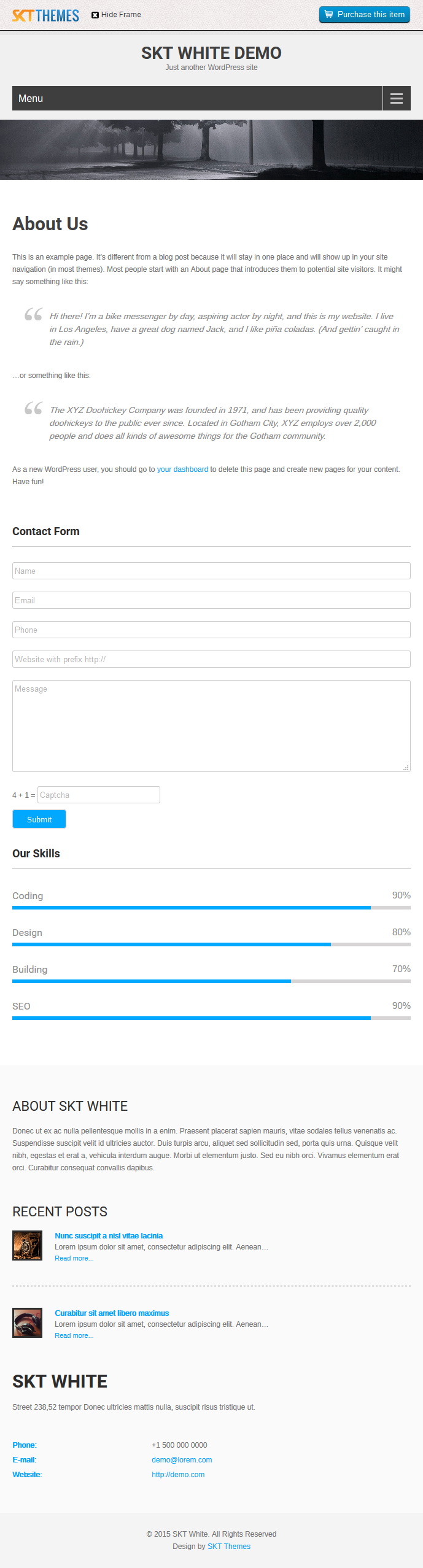Screen dimensions: 423x1568
Task: Click the Captcha answer field
Action: 99,795
